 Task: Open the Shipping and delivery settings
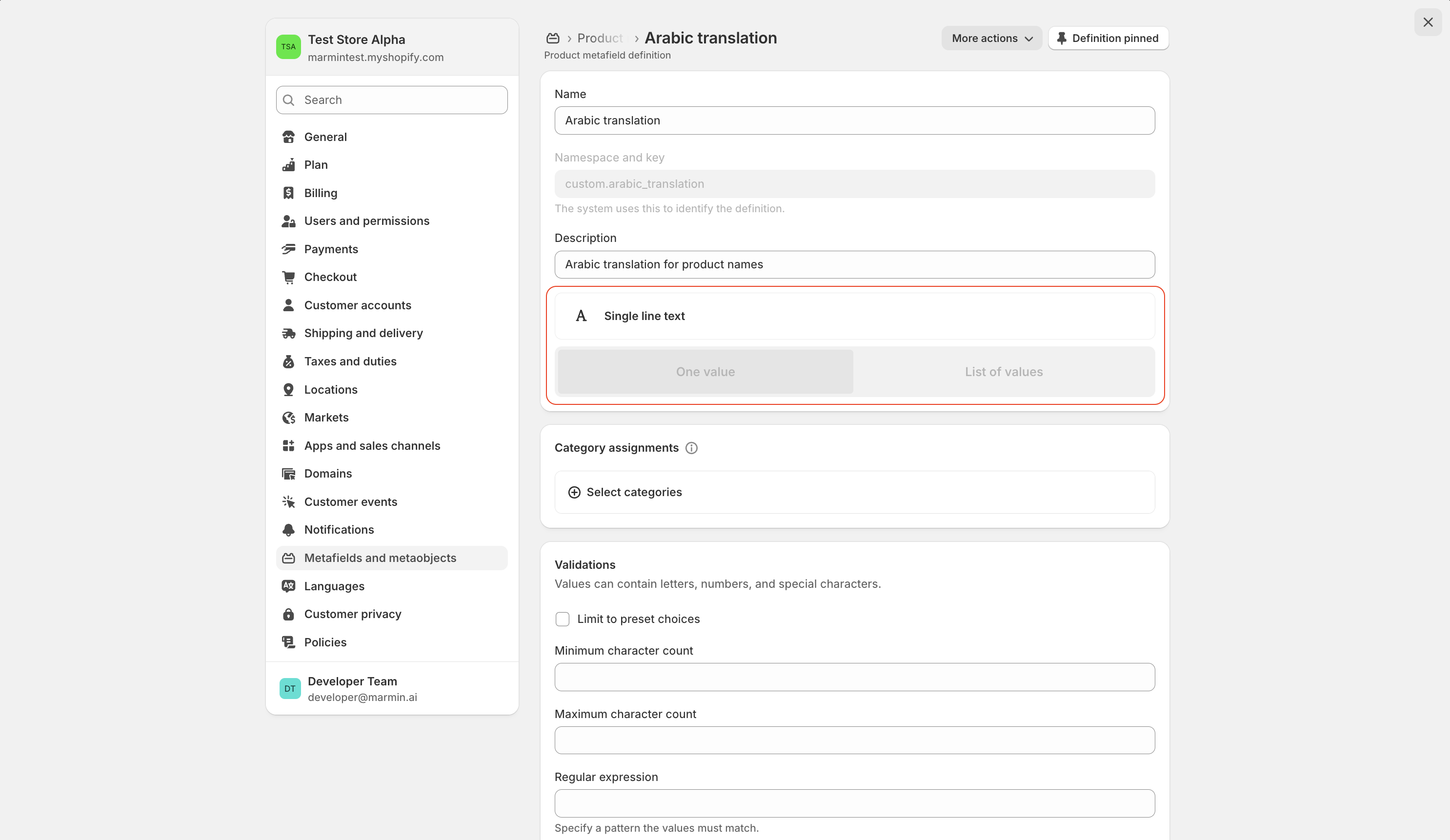click(x=363, y=333)
